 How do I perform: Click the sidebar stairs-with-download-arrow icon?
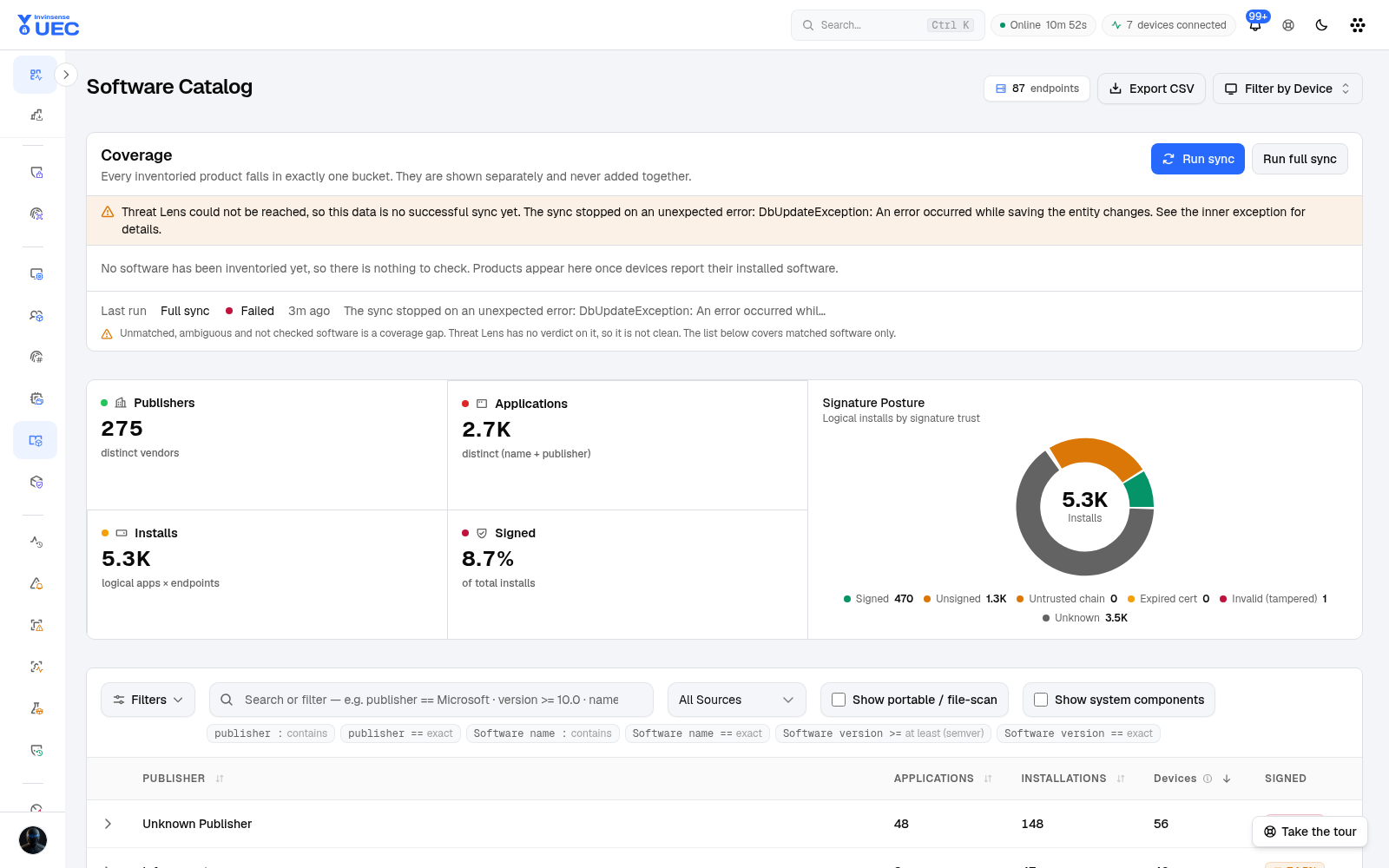[x=36, y=115]
